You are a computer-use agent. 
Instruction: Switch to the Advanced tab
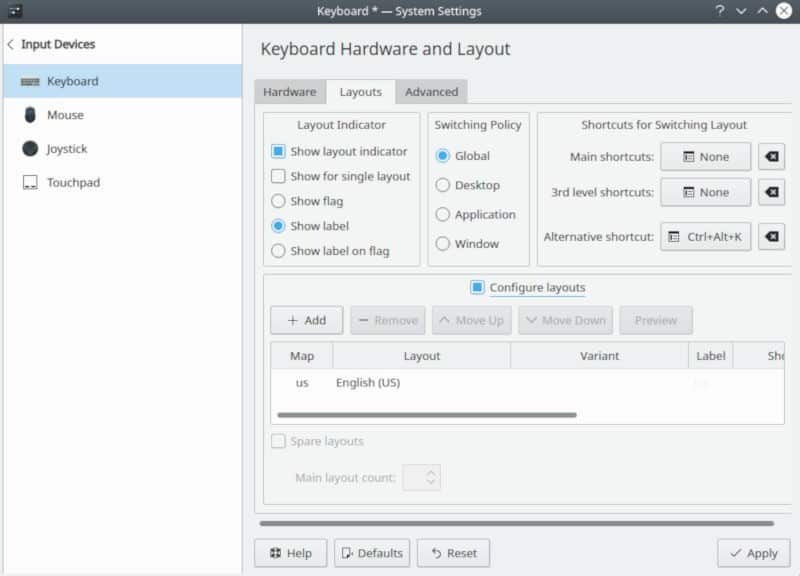[x=431, y=92]
